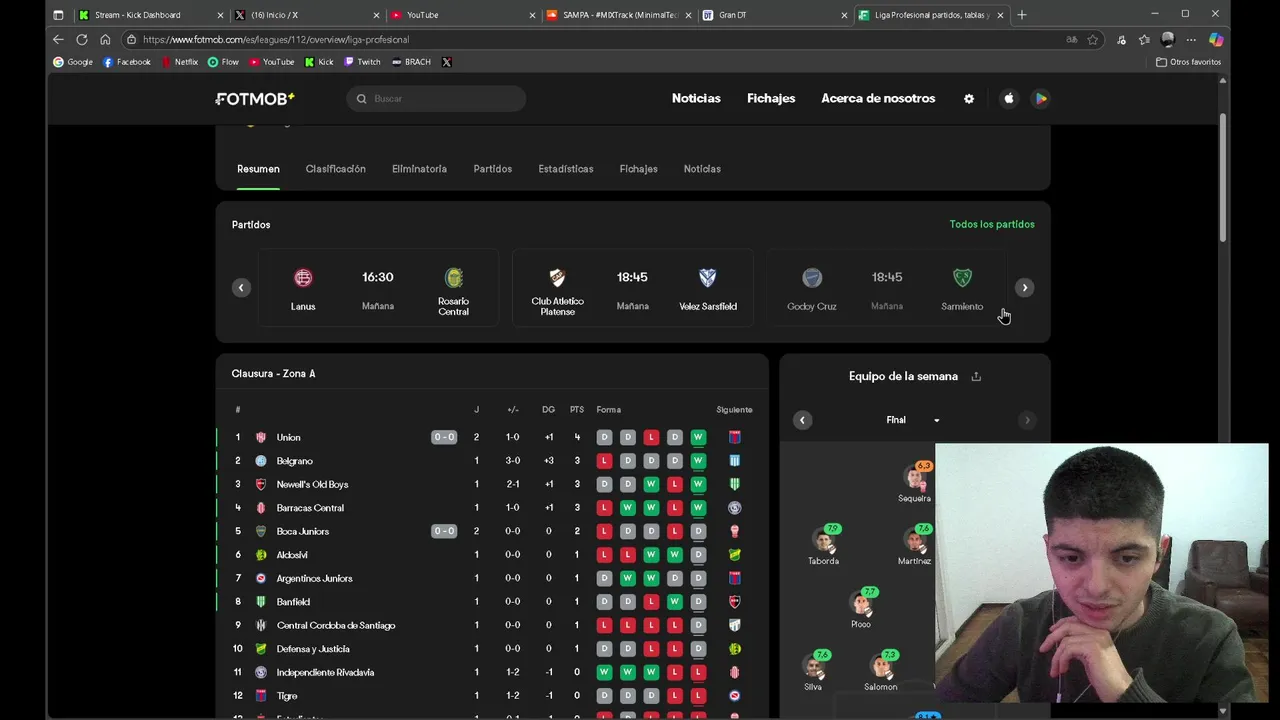This screenshot has width=1280, height=720.
Task: Click the green W form badge for Belgrano
Action: (698, 461)
